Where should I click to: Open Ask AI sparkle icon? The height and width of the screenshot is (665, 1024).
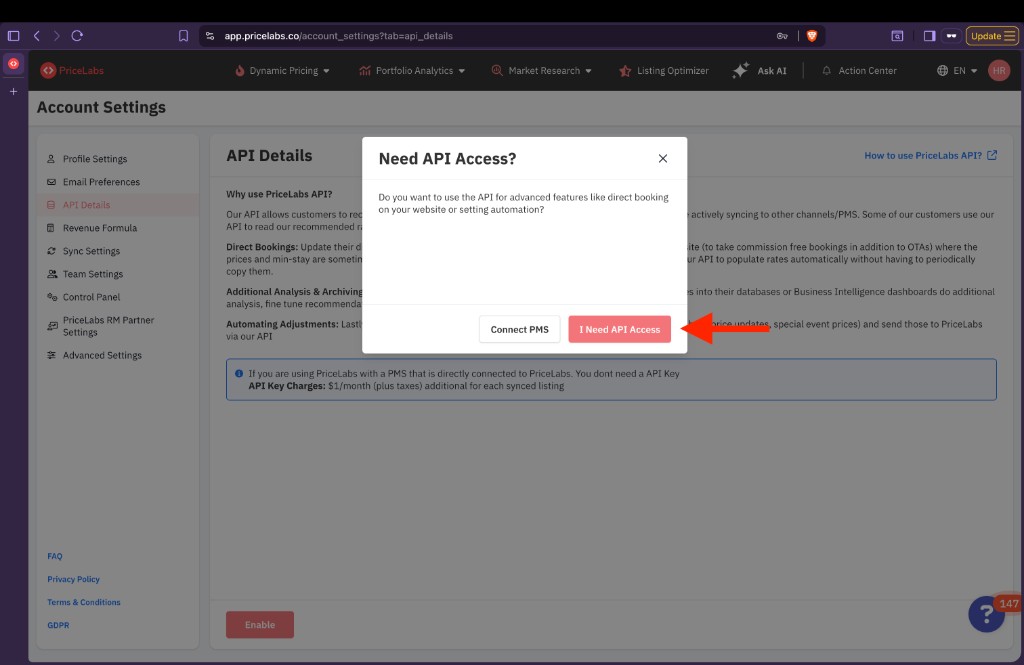(741, 71)
